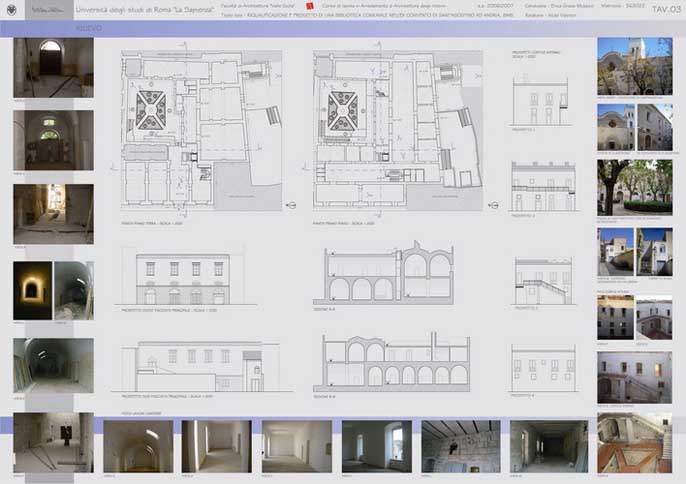This screenshot has height=484, width=686.
Task: Open the aerial courtyard photo with red paving
Action: [x=634, y=442]
